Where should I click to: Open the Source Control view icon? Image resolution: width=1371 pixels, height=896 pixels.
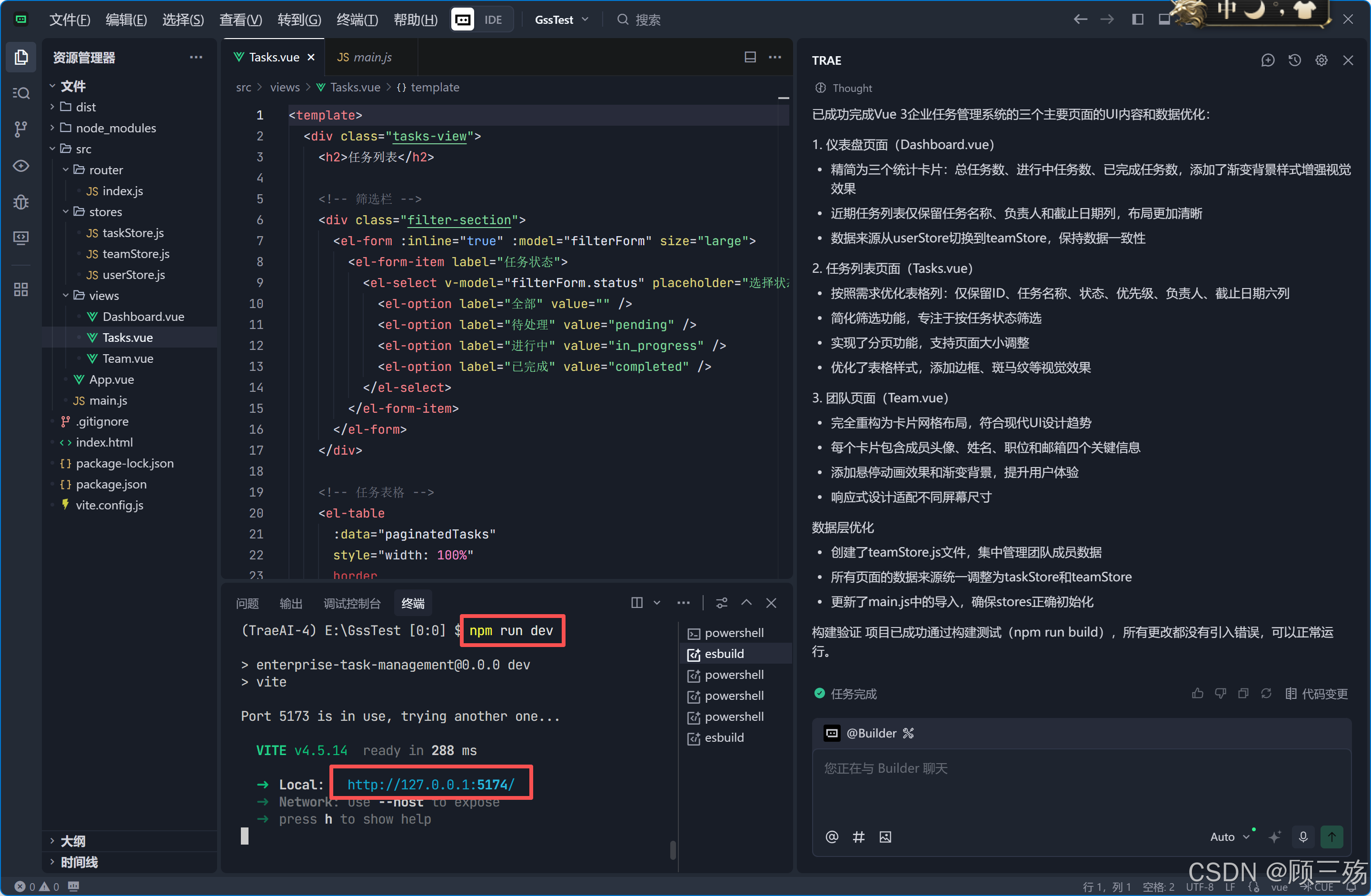(x=21, y=129)
